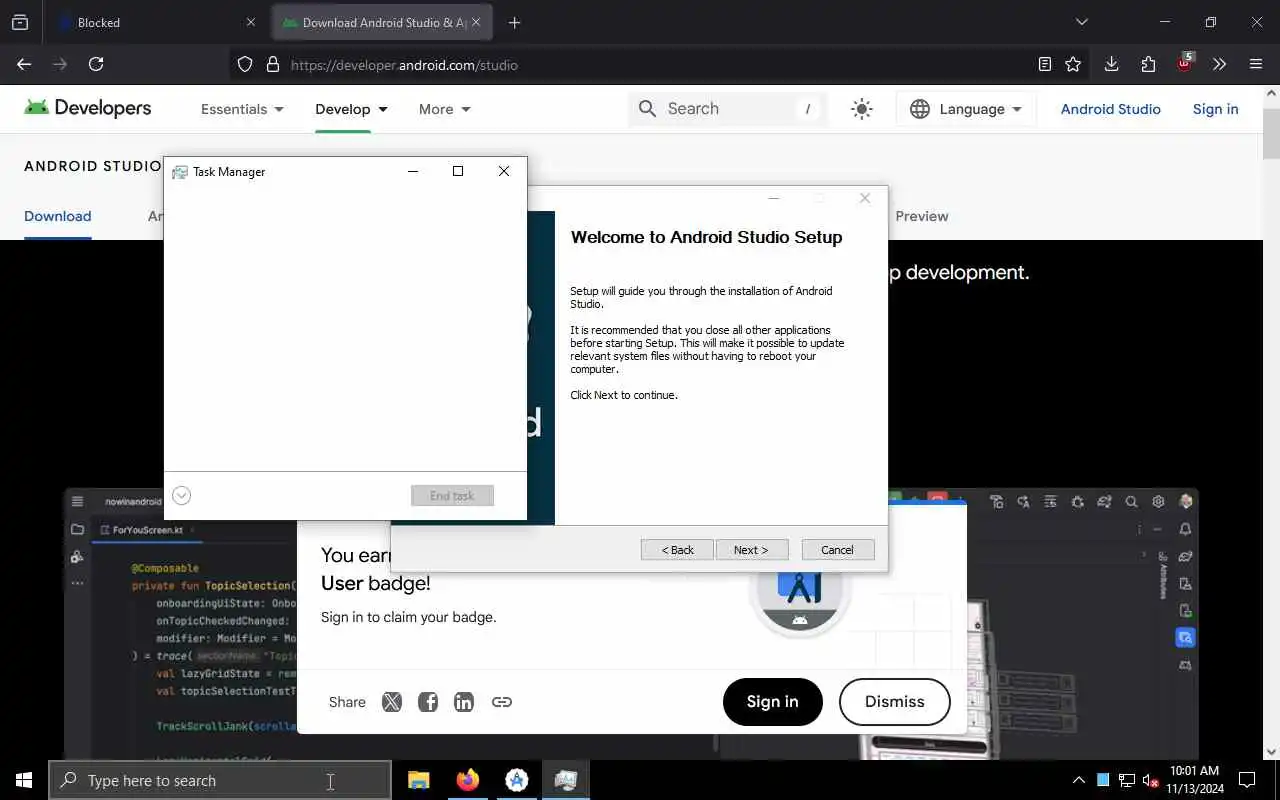Screen dimensions: 1280x800
Task: Click Sign in at page header
Action: pyautogui.click(x=1215, y=109)
